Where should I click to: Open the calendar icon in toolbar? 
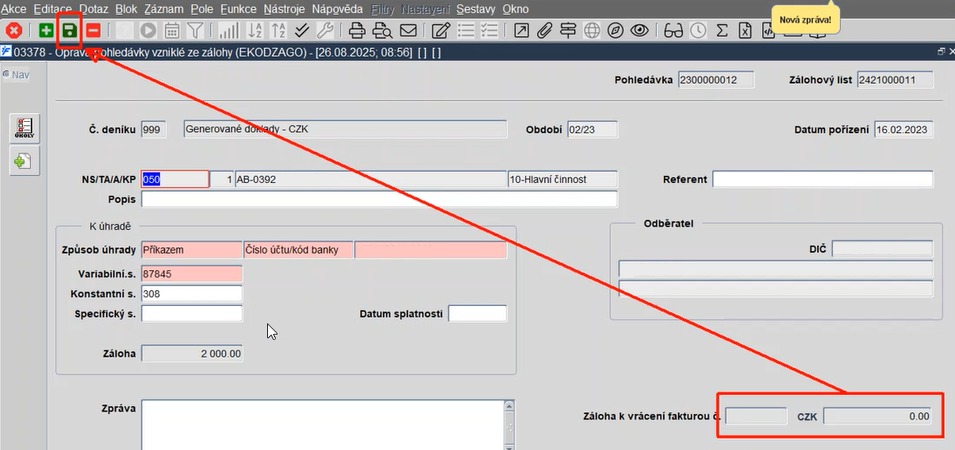click(172, 30)
